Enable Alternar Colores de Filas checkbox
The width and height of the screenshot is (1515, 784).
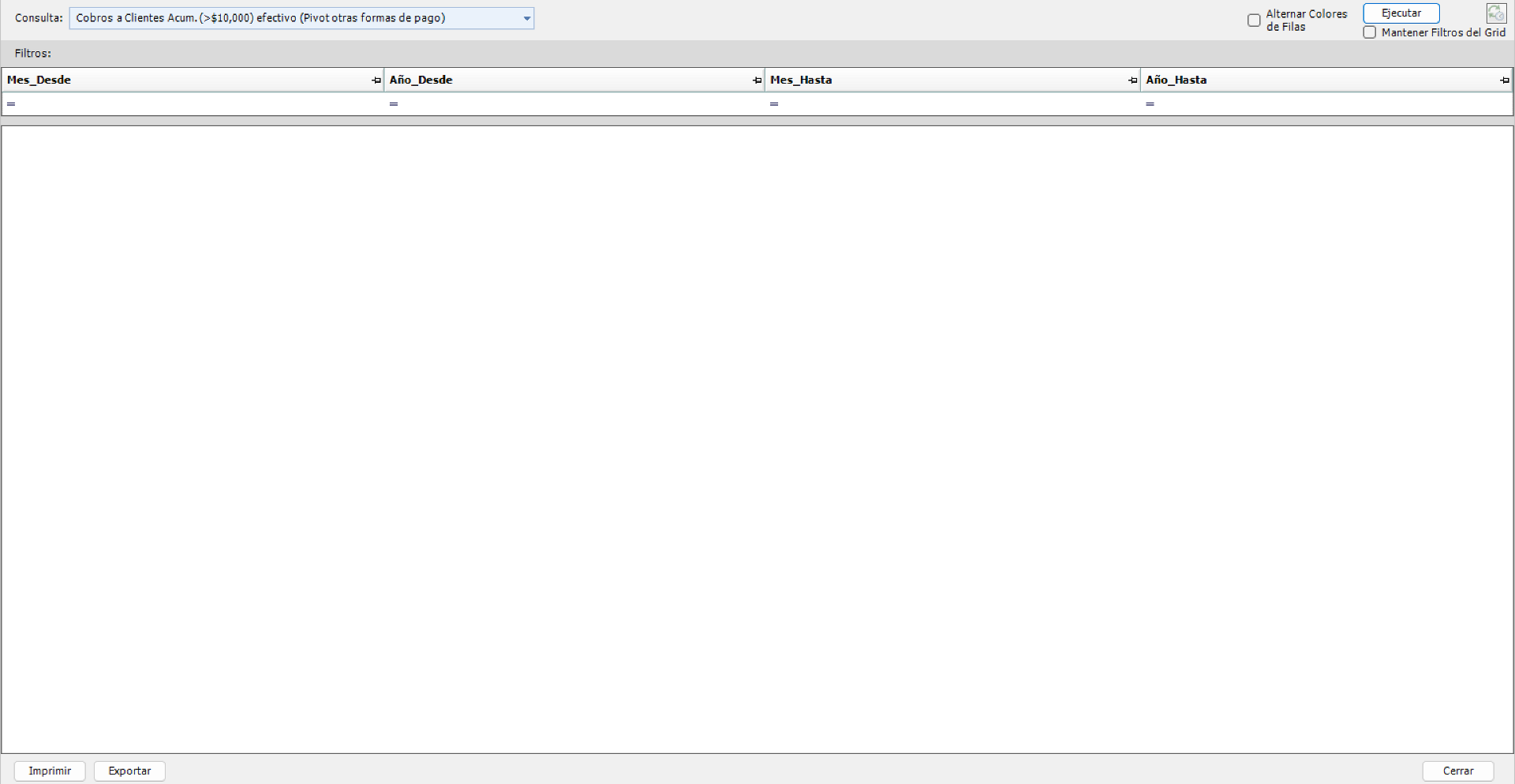1254,21
